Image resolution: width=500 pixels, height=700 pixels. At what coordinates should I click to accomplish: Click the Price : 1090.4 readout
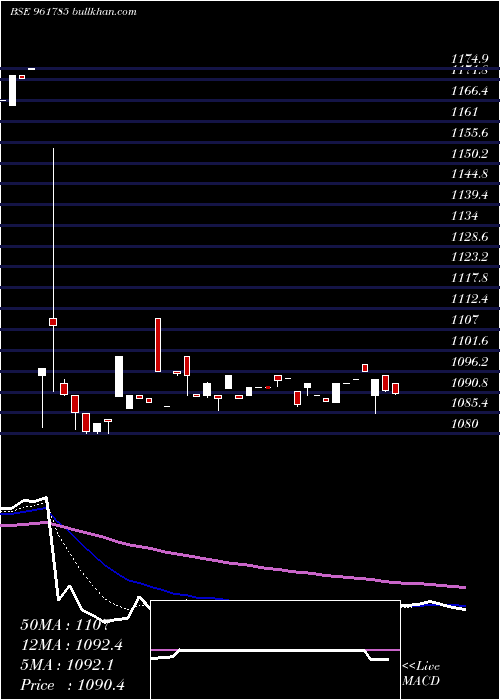point(72,685)
